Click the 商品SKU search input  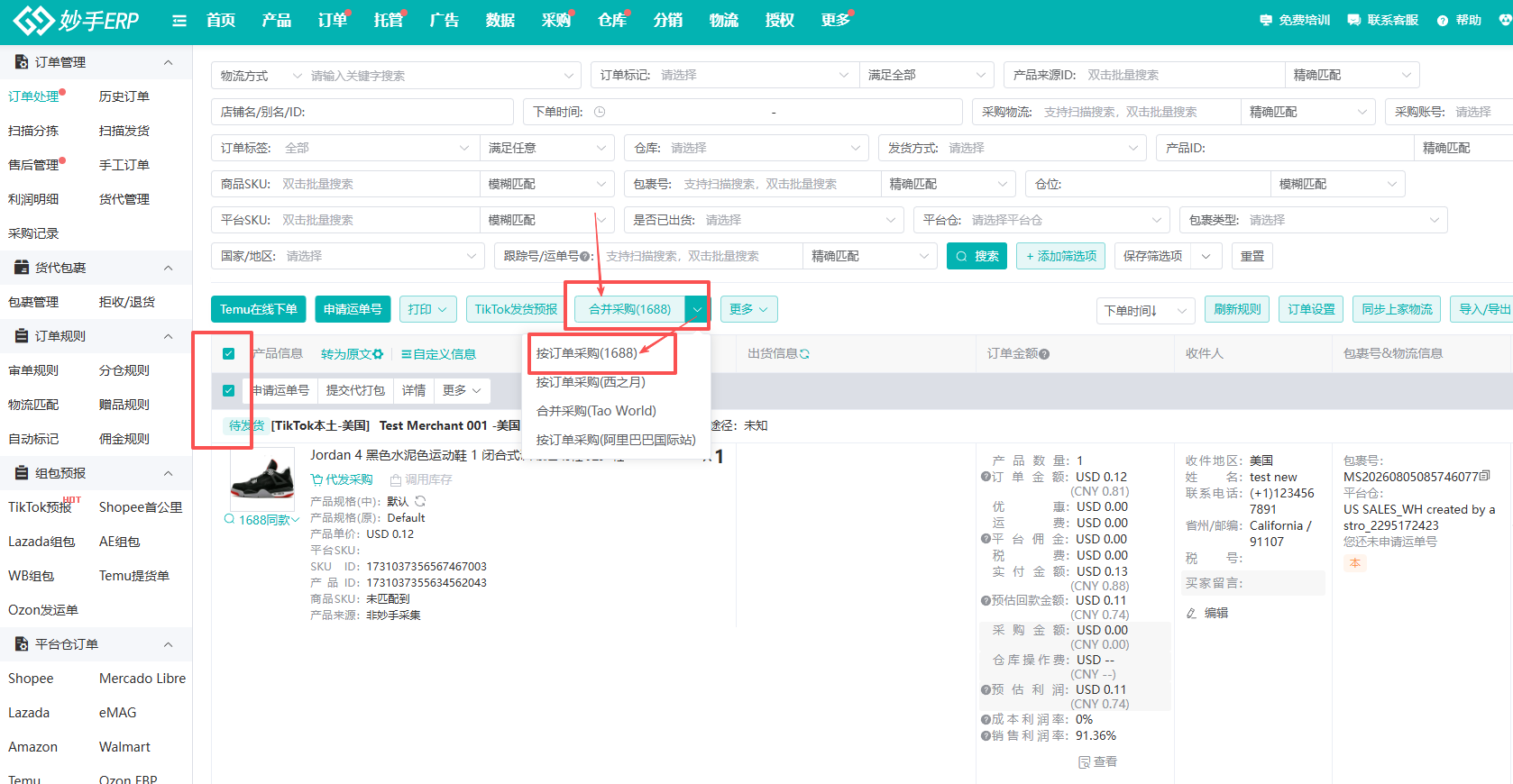click(x=345, y=184)
